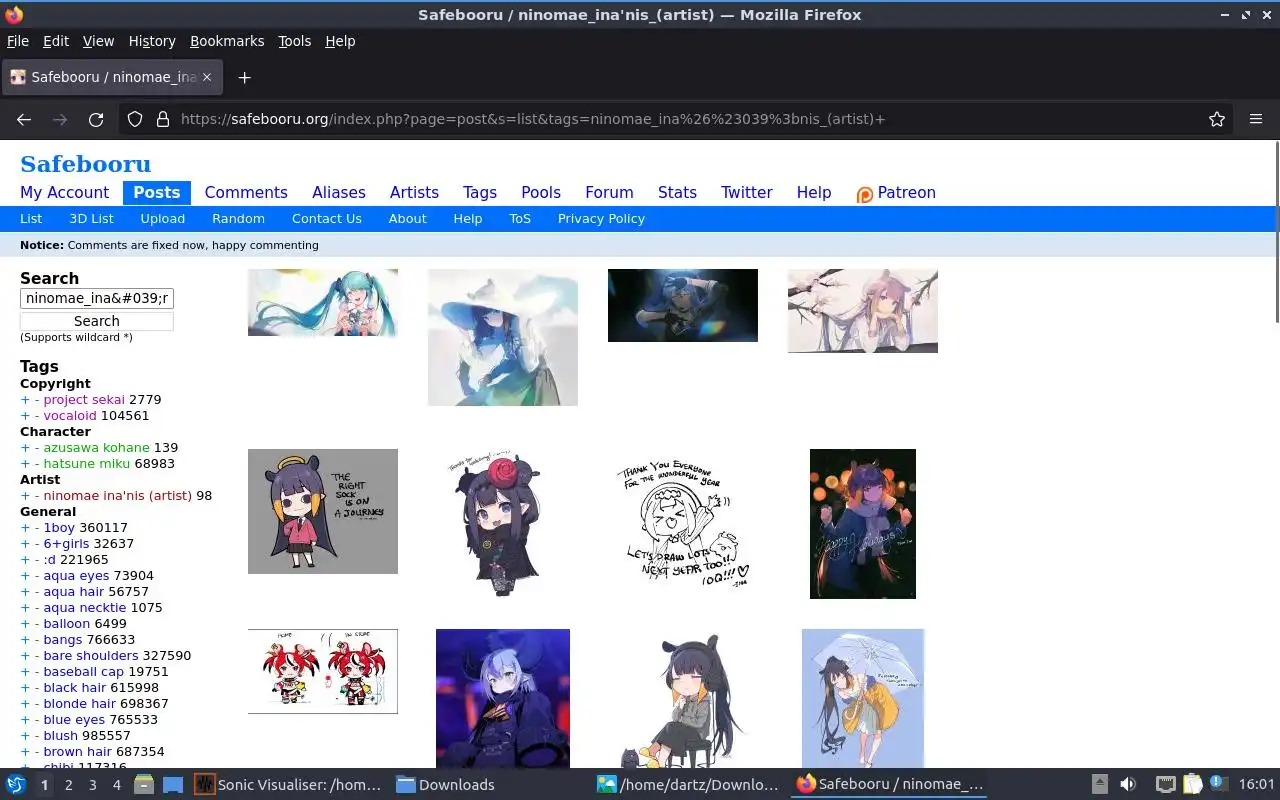Open the Aliases navigation link
This screenshot has width=1280, height=800.
339,193
